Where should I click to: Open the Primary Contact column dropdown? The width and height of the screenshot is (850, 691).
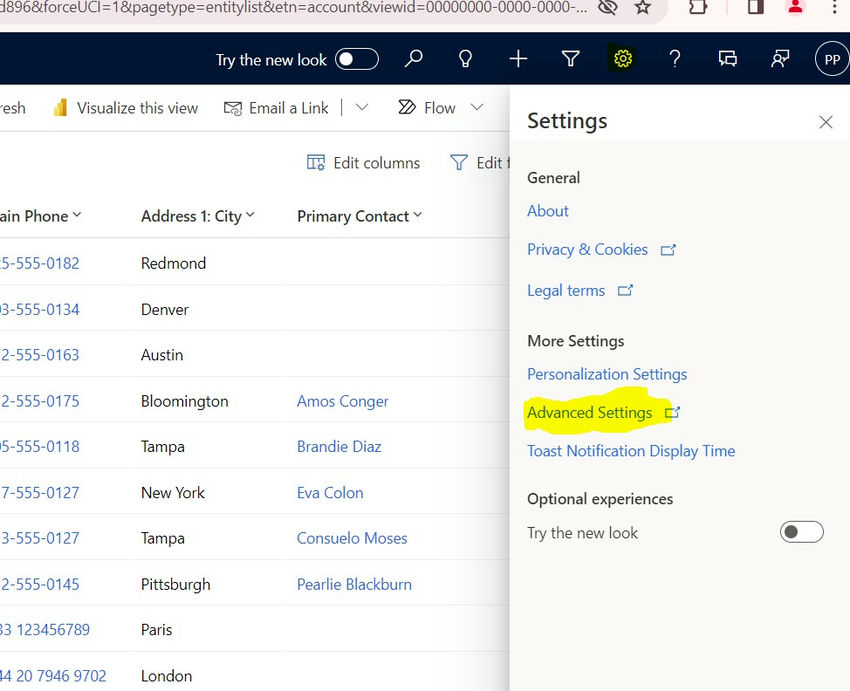(418, 215)
